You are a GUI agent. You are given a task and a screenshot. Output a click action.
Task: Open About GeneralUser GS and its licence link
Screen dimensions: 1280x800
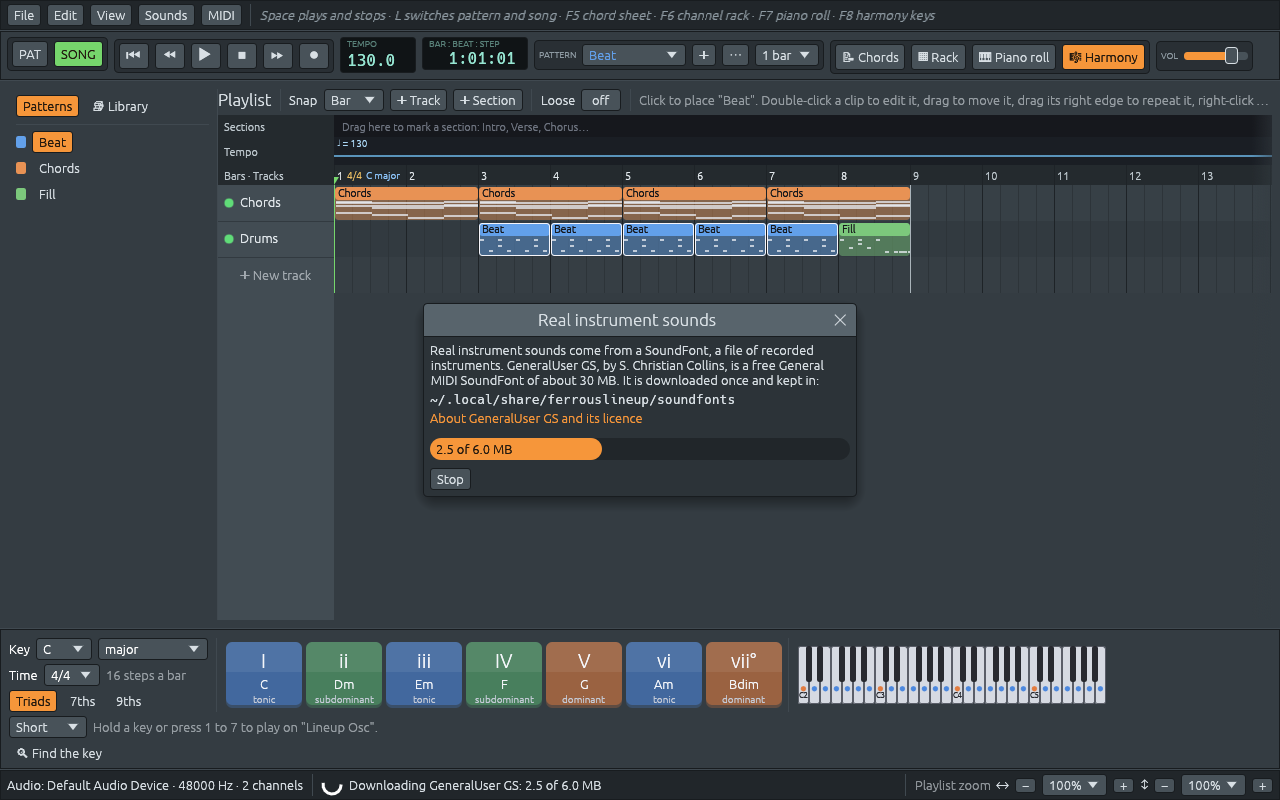coord(536,418)
